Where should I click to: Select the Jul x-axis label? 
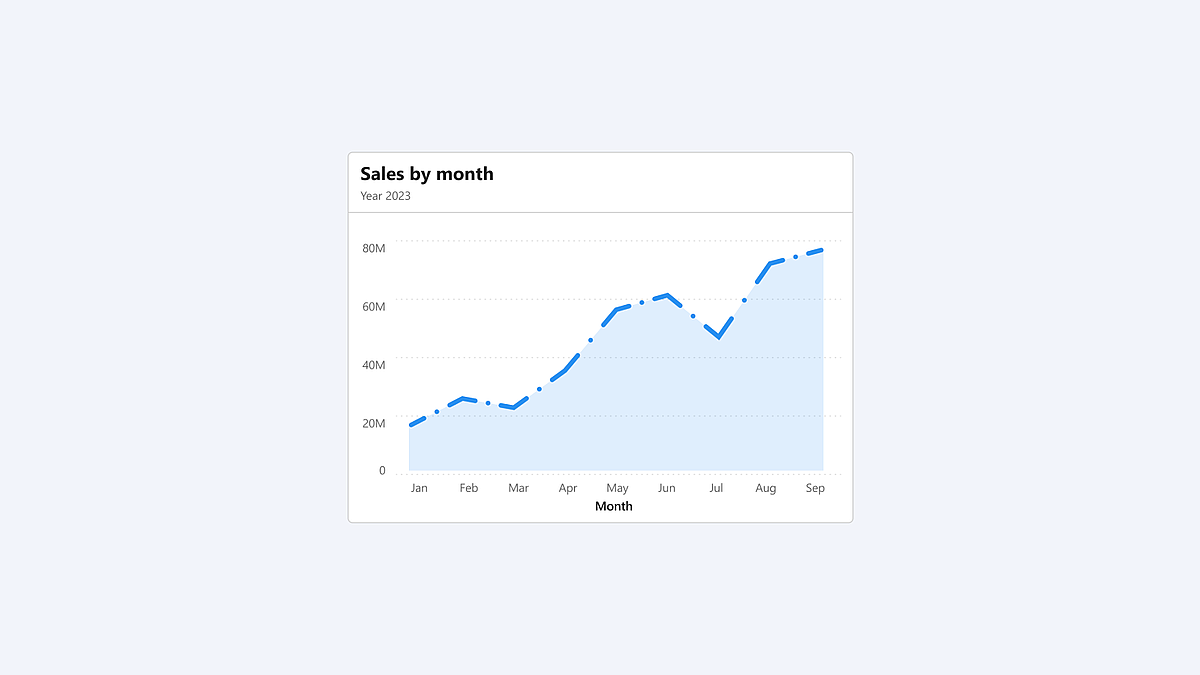click(716, 488)
